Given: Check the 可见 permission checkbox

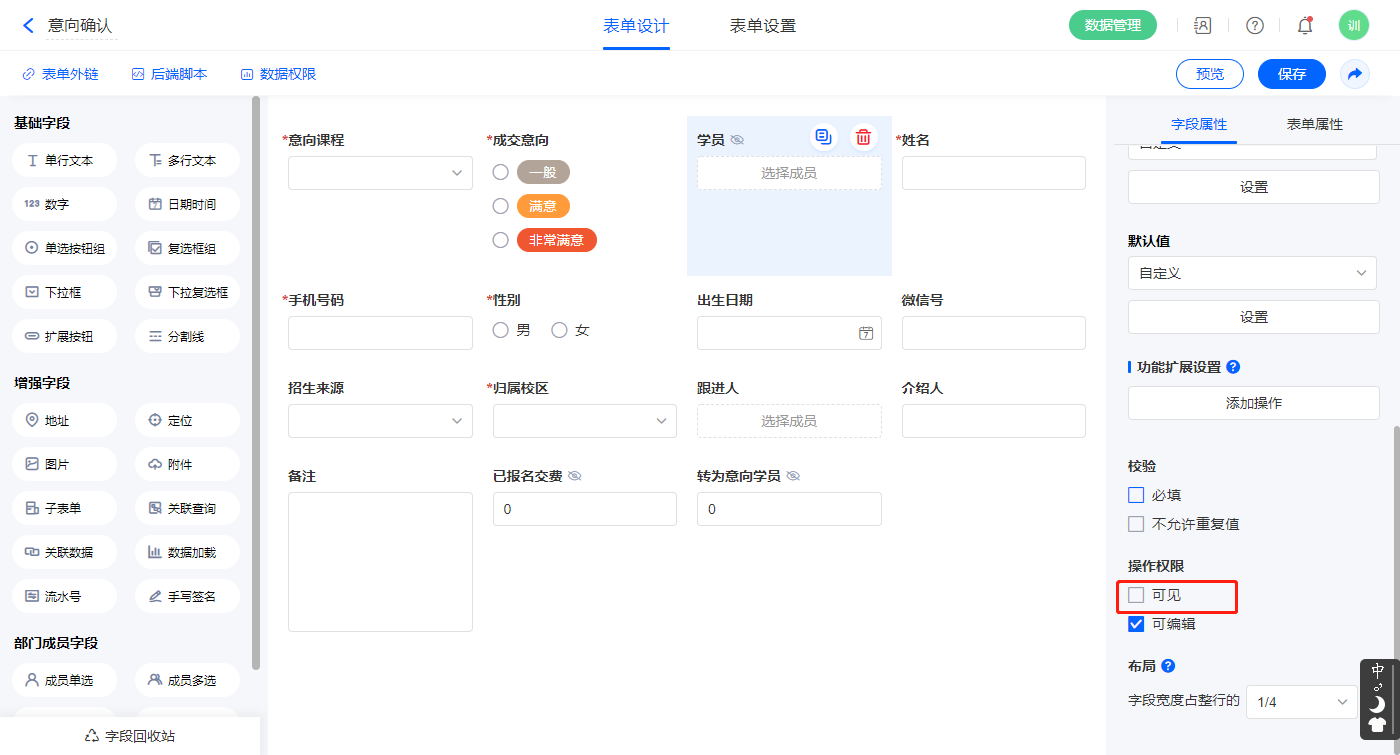Looking at the screenshot, I should [x=1136, y=595].
